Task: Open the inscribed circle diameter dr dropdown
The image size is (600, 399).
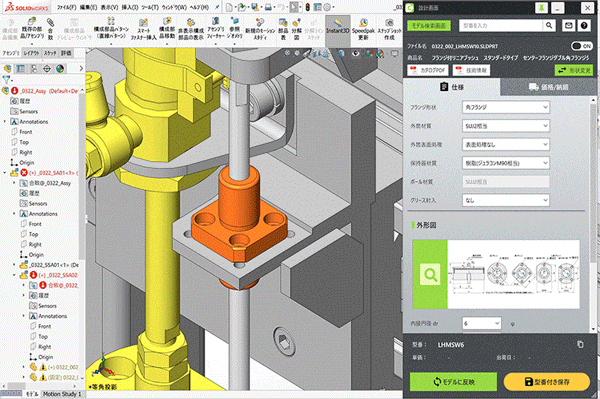Action: click(481, 323)
